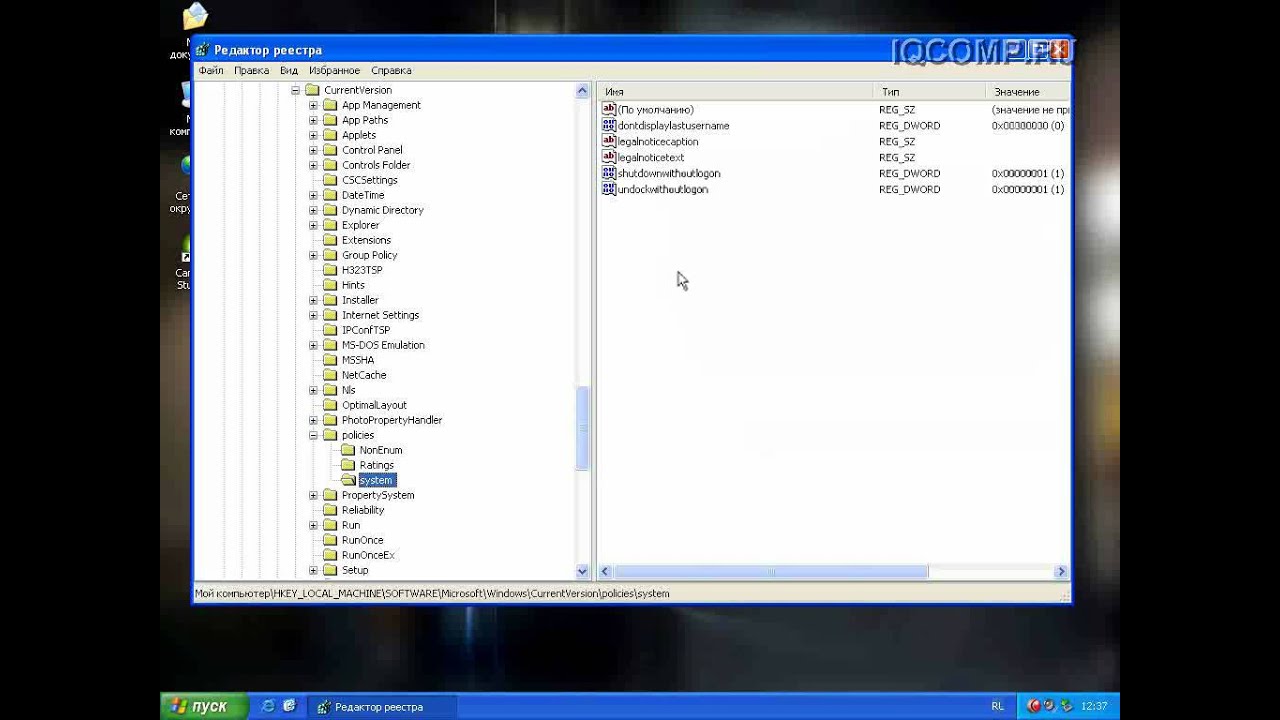
Task: Select the Controls Folder key
Action: pos(376,165)
